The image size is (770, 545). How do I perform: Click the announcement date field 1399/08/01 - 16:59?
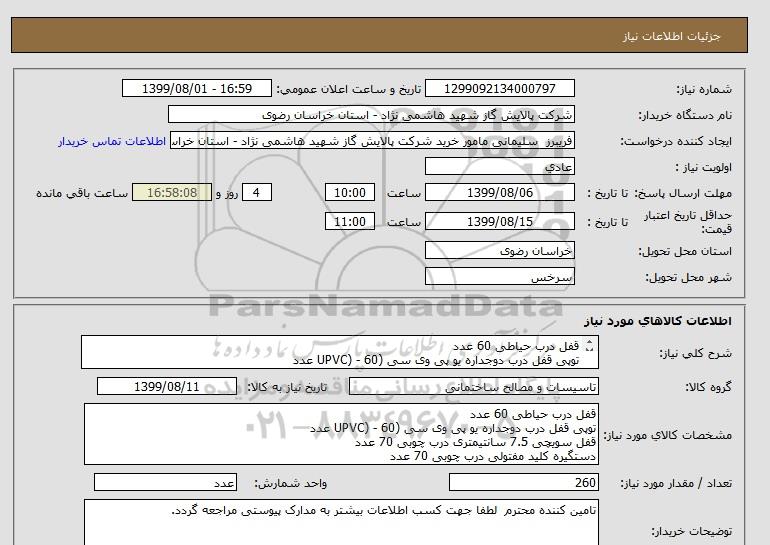click(196, 89)
